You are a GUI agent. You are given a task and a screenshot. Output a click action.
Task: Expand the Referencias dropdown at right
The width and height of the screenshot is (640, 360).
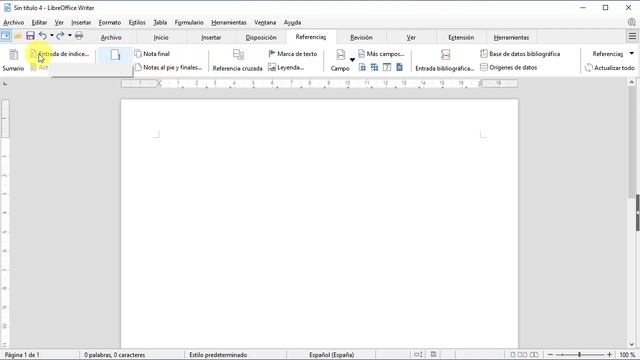point(631,53)
